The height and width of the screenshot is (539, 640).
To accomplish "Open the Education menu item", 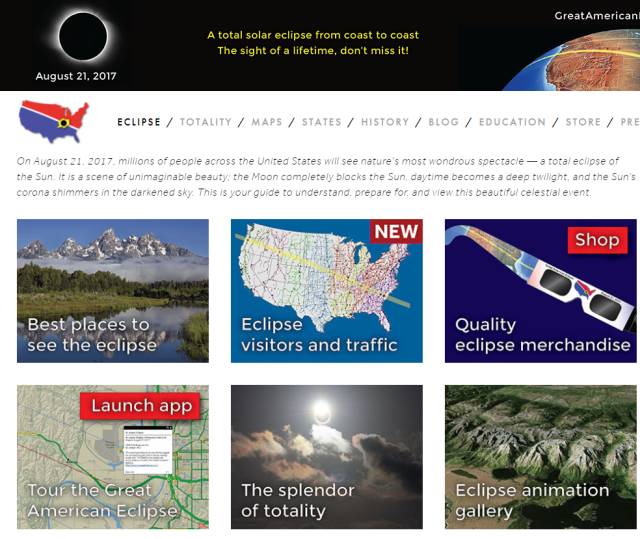I will tap(512, 122).
